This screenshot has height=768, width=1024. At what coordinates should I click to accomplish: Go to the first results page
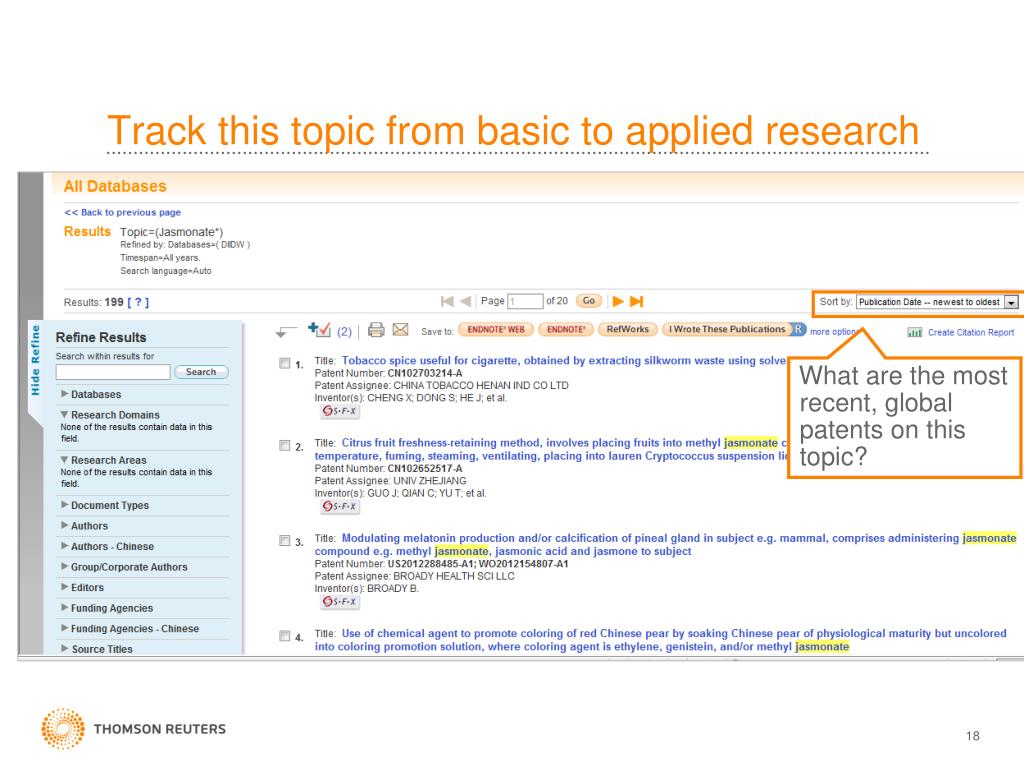(x=447, y=301)
